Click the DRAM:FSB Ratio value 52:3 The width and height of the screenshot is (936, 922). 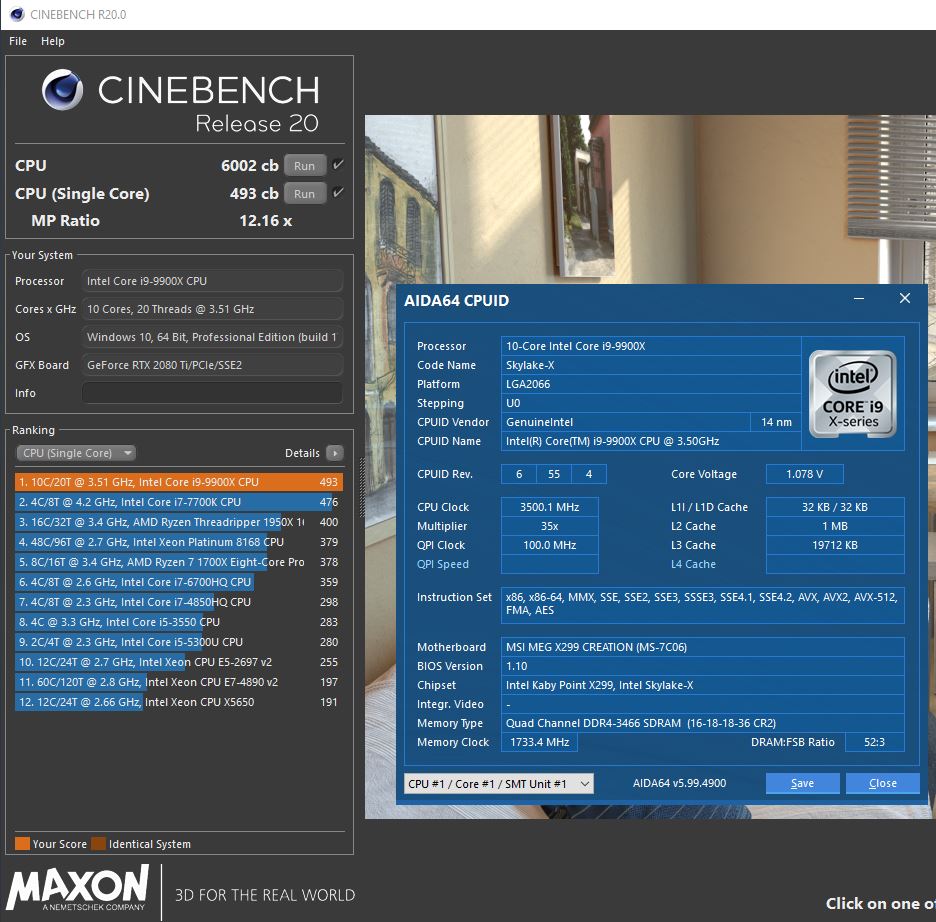coord(875,742)
